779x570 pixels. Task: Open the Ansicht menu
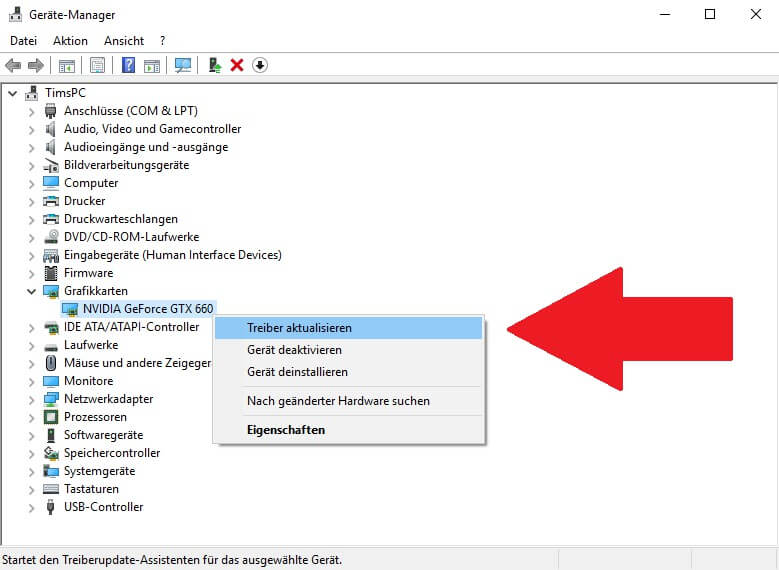(124, 41)
